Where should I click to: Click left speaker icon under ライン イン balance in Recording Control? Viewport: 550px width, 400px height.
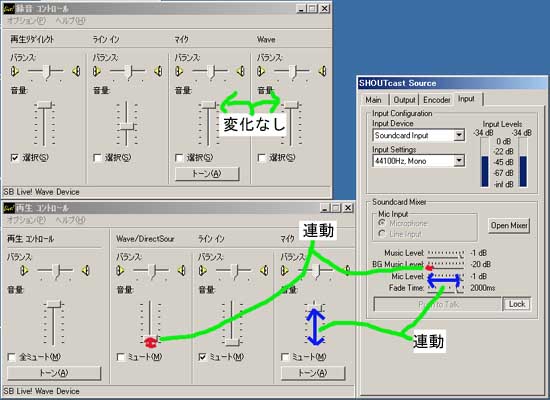(97, 71)
